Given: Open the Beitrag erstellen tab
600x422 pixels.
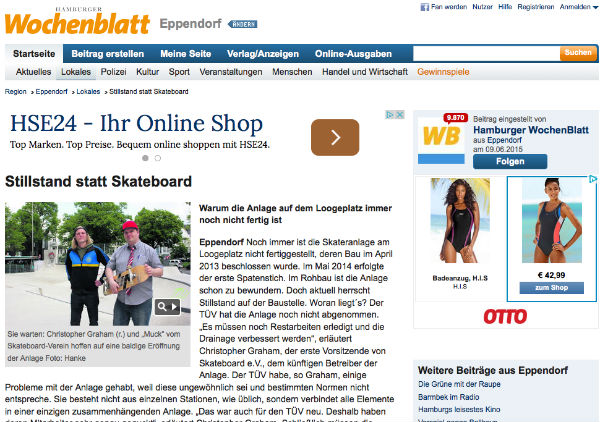Looking at the screenshot, I should pyautogui.click(x=106, y=52).
